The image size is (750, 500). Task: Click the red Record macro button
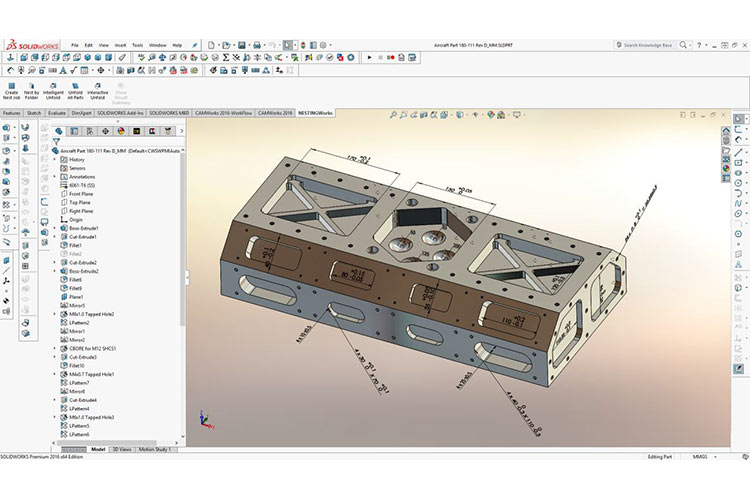click(391, 57)
